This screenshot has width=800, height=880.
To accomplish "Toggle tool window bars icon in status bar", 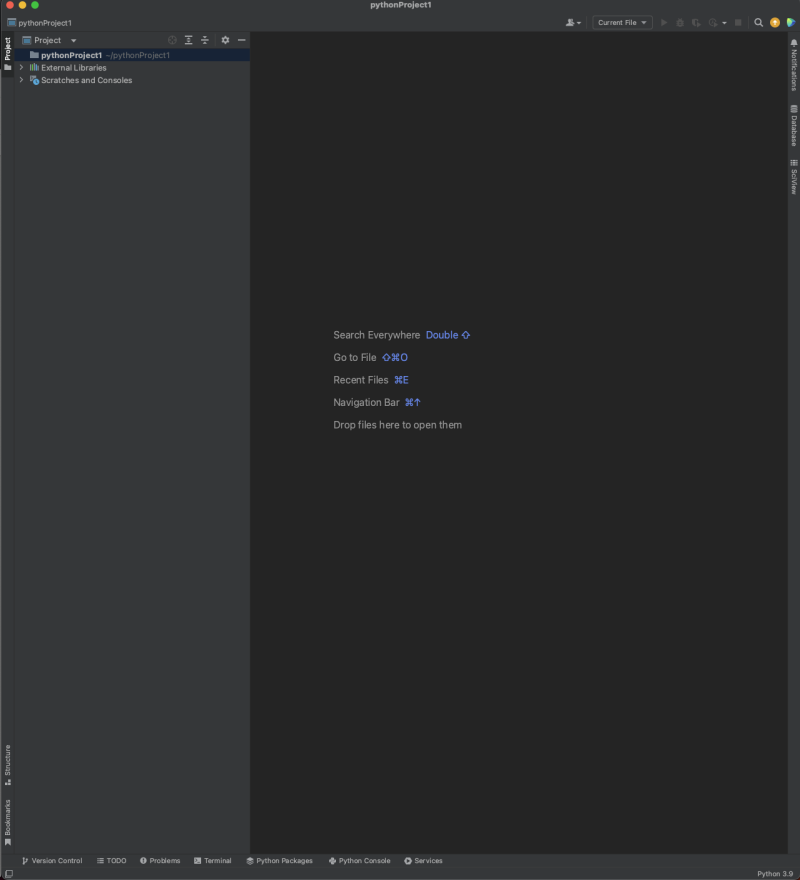I will (9, 874).
